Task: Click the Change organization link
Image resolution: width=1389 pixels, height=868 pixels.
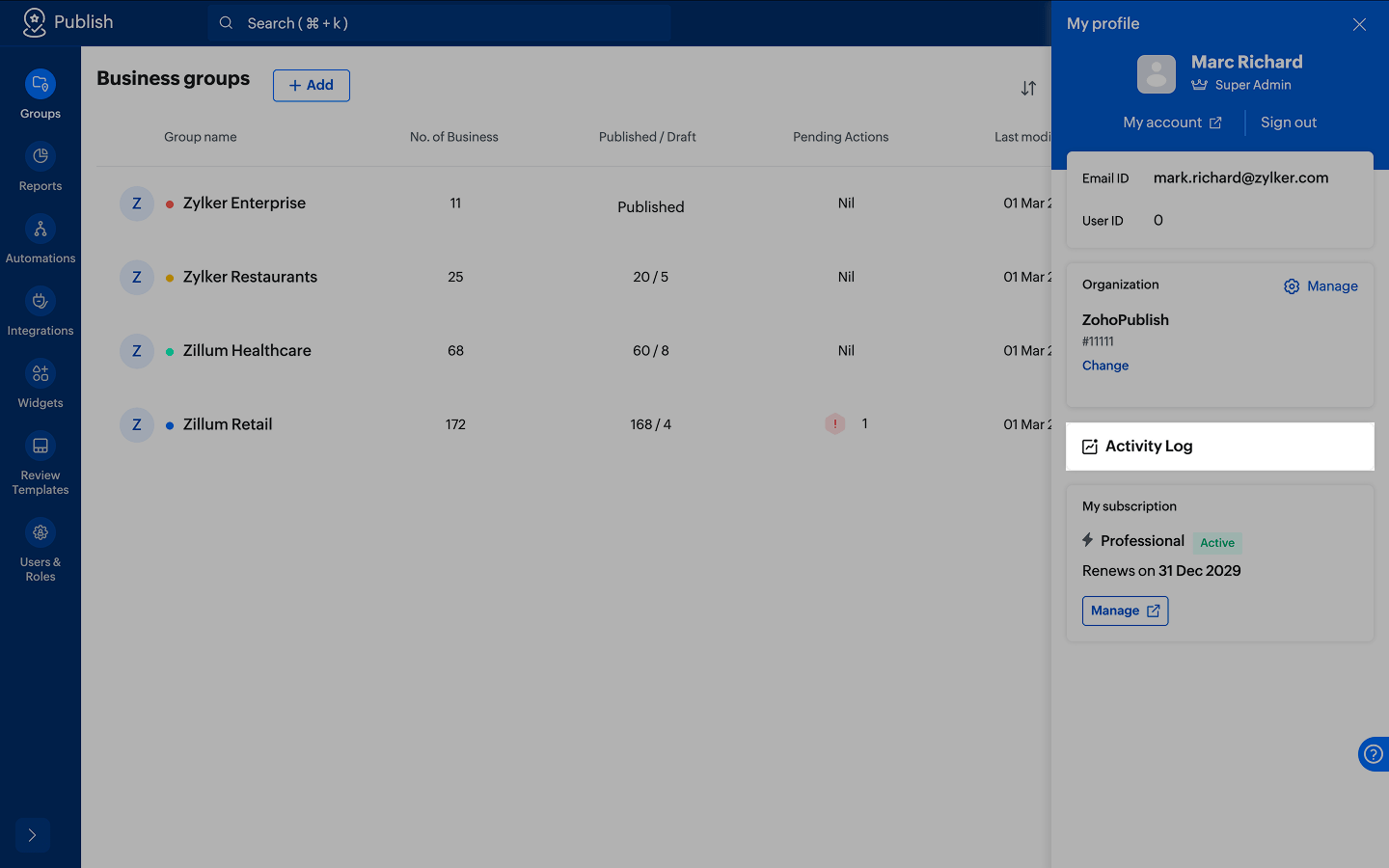Action: (1105, 366)
